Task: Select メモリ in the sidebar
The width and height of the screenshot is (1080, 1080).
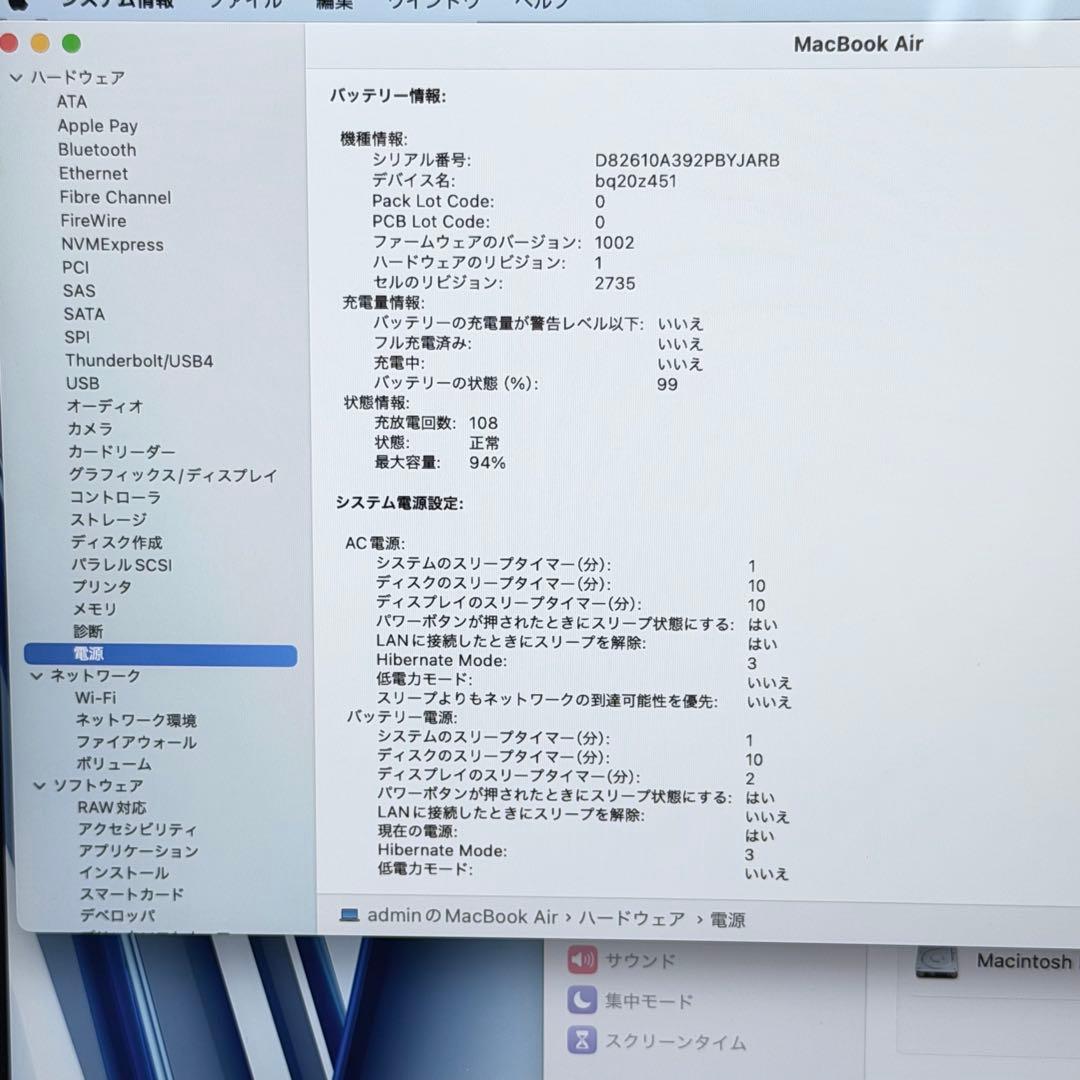Action: (x=95, y=609)
